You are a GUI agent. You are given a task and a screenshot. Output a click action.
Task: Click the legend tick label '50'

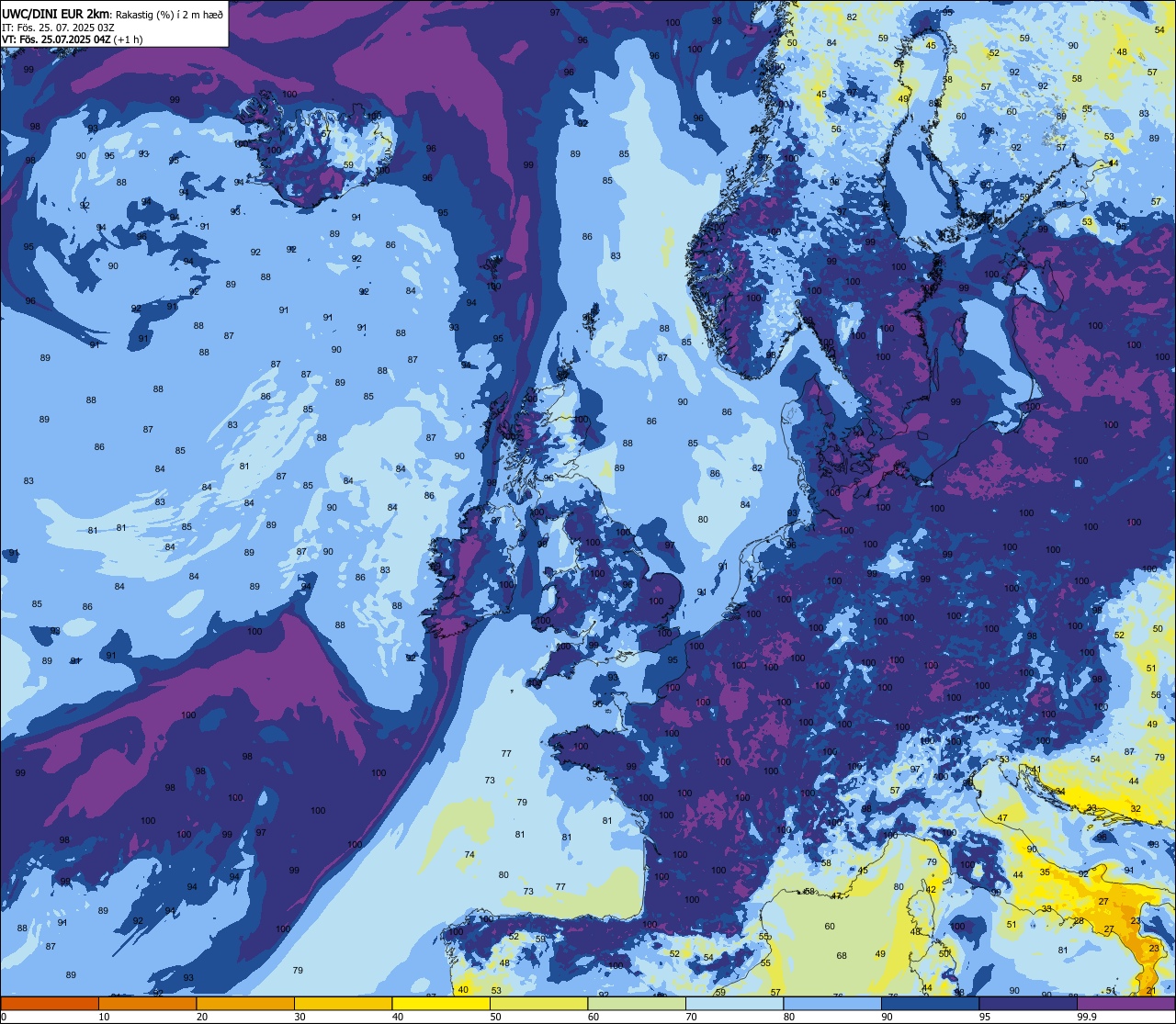tap(495, 1016)
